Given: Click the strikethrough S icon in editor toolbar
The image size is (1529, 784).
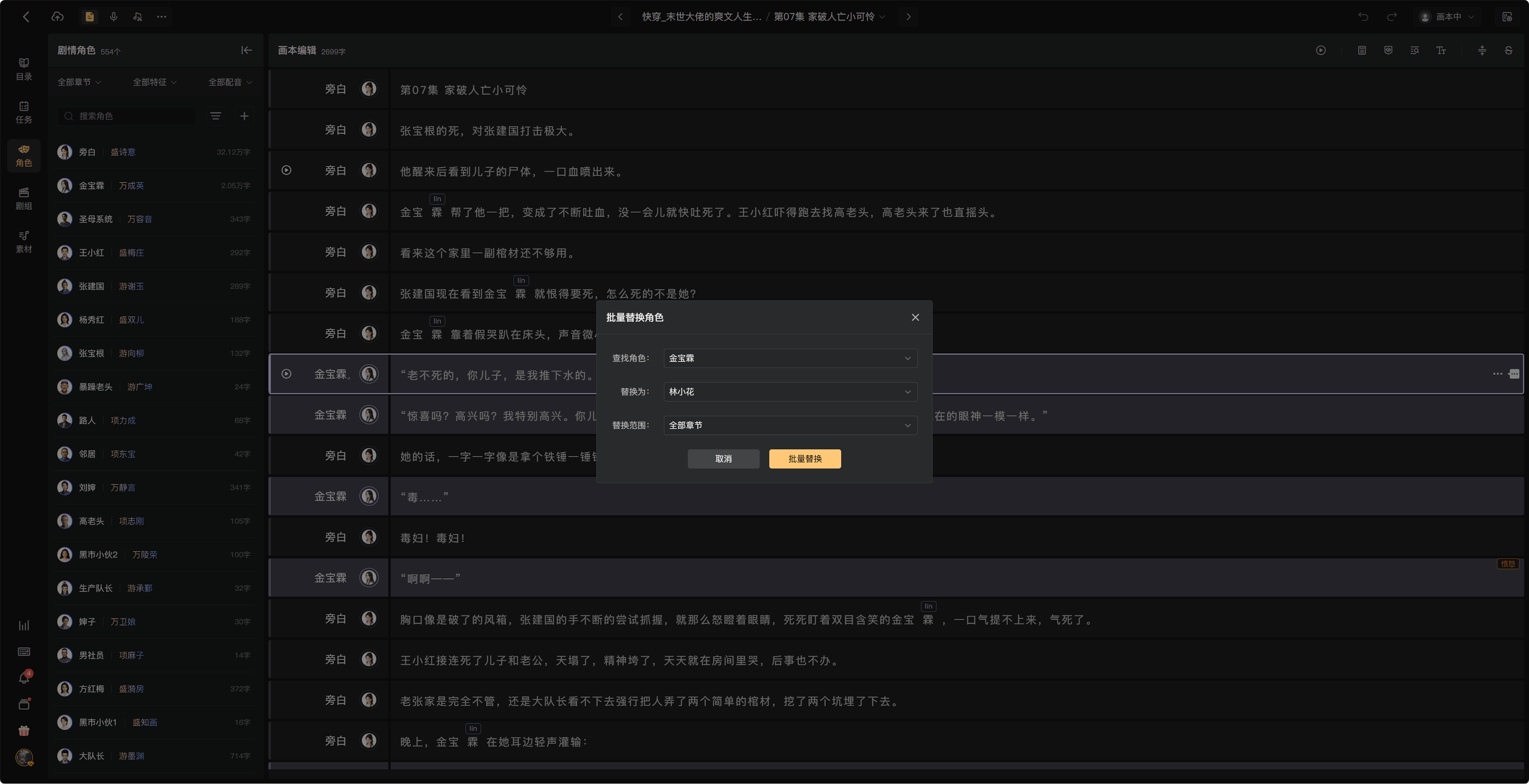Looking at the screenshot, I should click(1508, 51).
